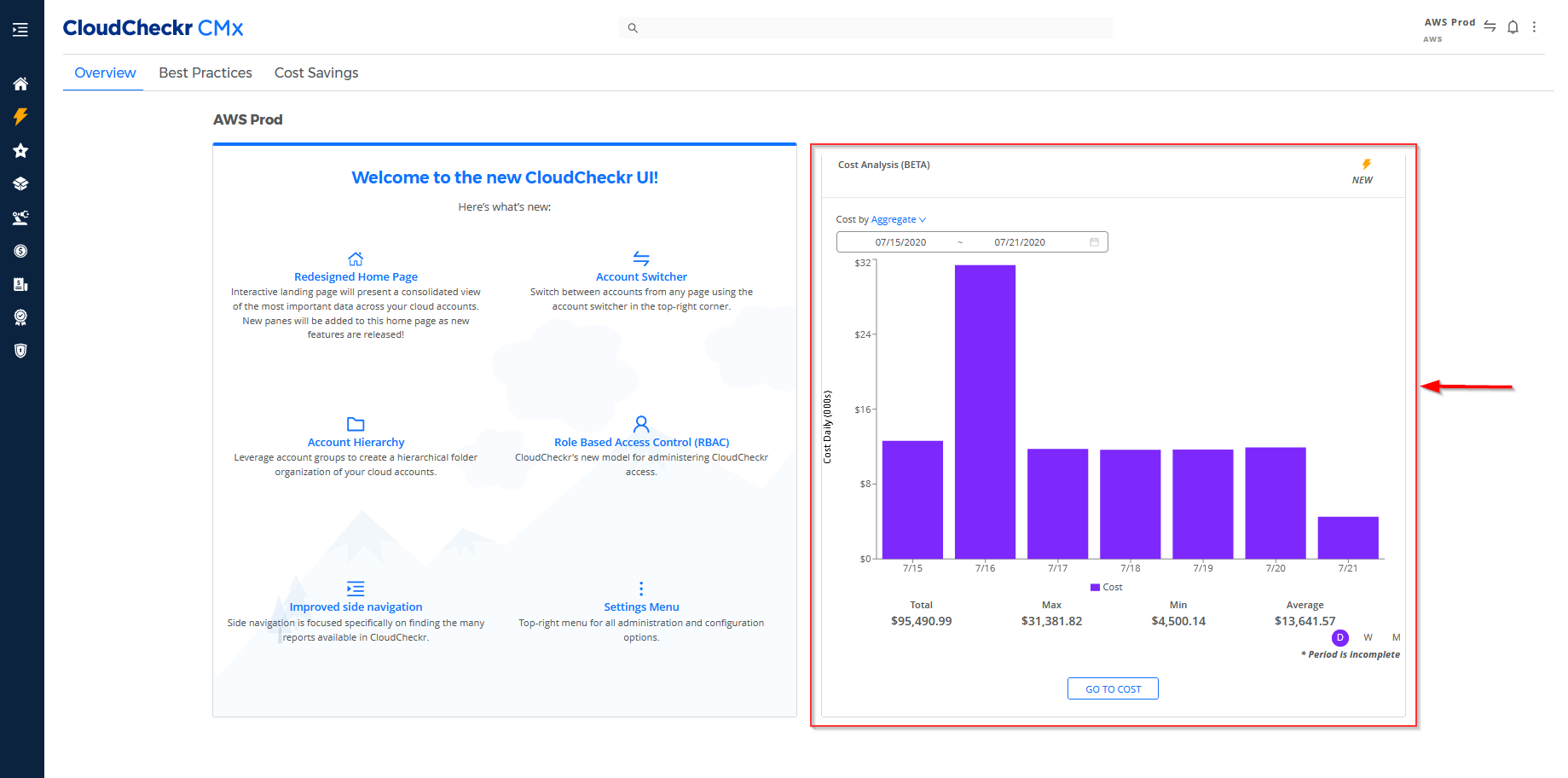The image size is (1568, 778).
Task: Open the award ribbon sidebar icon
Action: [20, 317]
